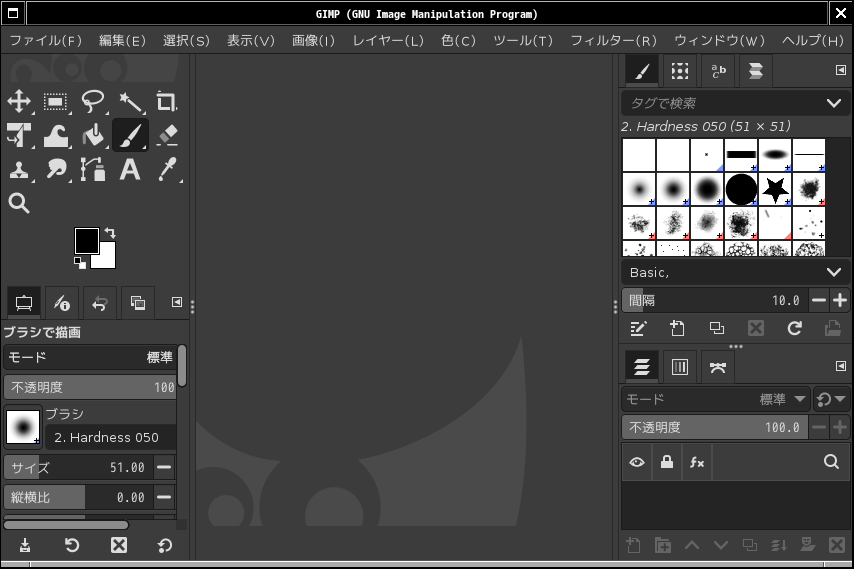The height and width of the screenshot is (569, 854).
Task: Swap foreground and background colors
Action: [x=110, y=232]
